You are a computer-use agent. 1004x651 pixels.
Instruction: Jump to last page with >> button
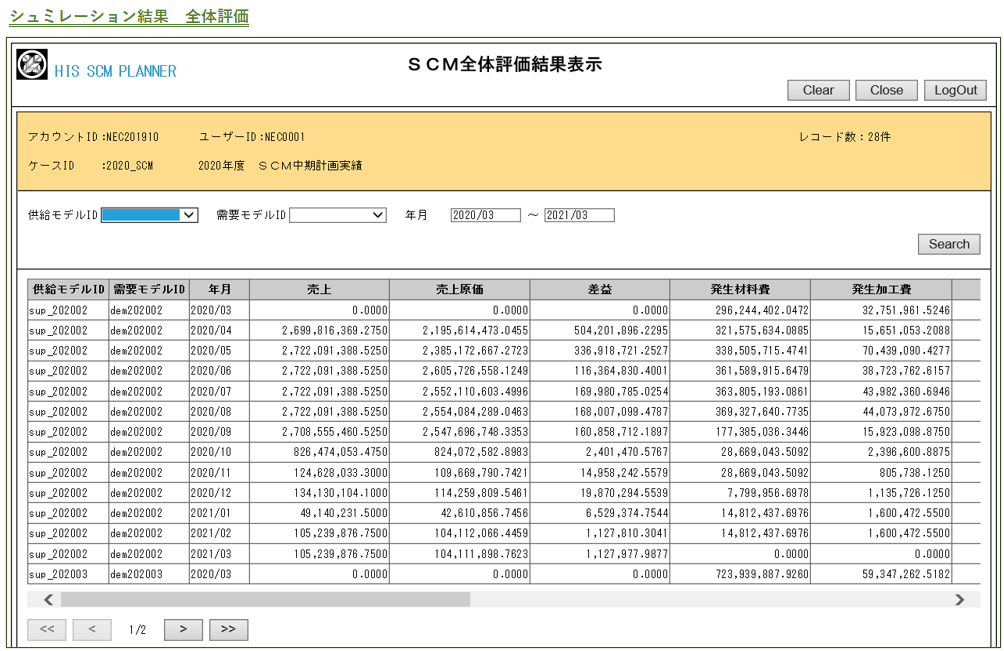[x=228, y=629]
